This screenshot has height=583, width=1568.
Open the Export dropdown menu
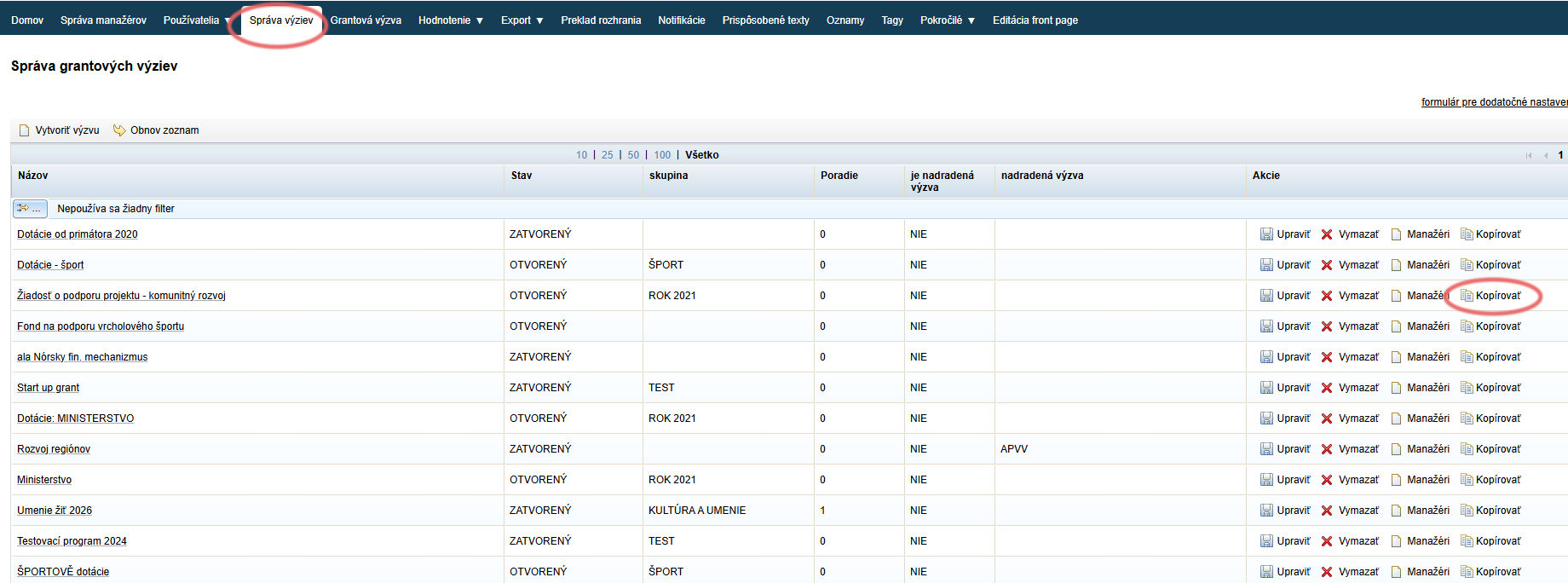tap(522, 20)
